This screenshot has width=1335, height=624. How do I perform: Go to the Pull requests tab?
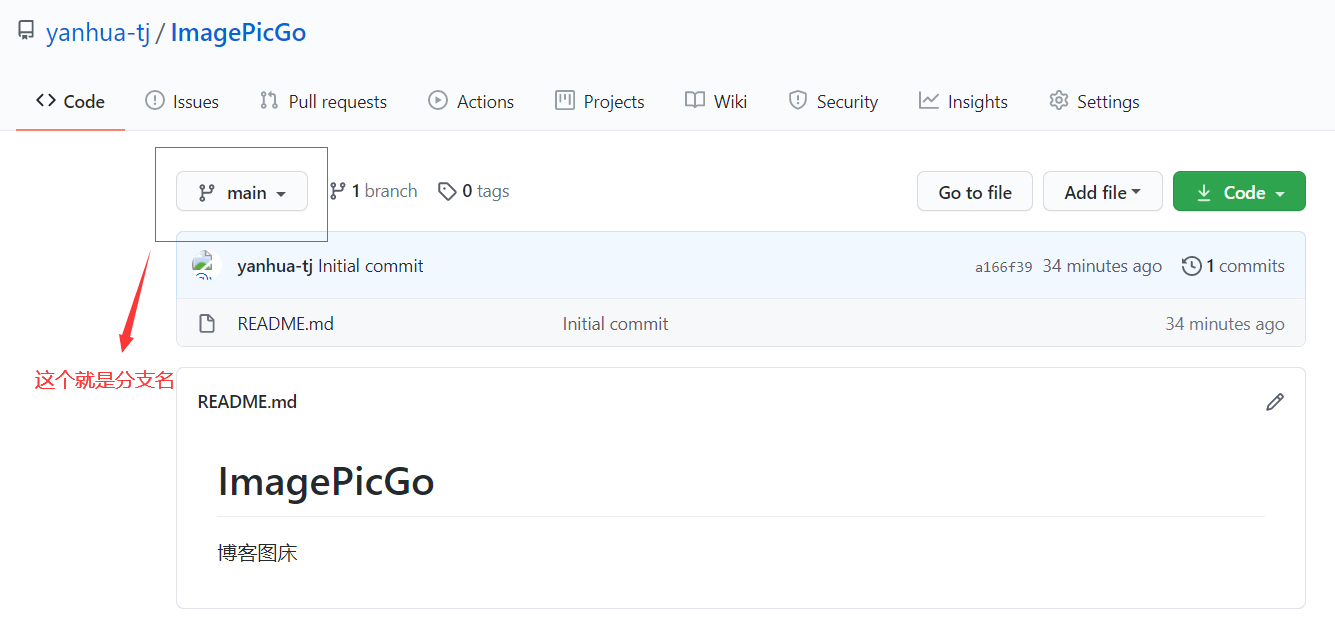[x=323, y=101]
